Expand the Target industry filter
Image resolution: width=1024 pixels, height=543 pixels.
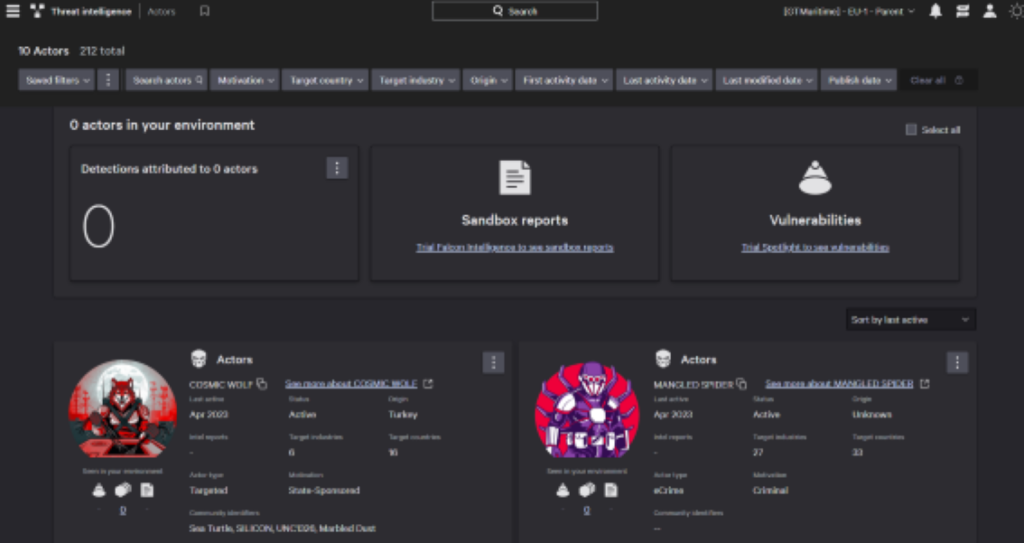click(416, 80)
